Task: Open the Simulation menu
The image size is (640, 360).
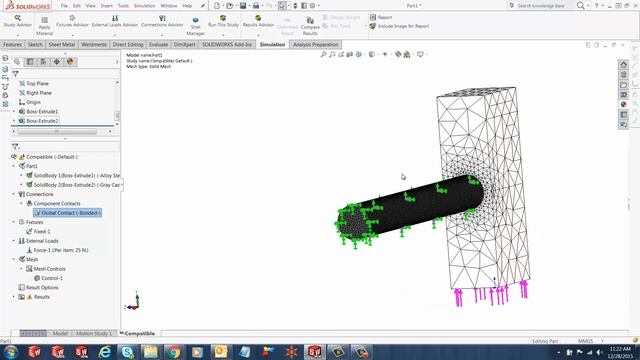Action: 144,6
